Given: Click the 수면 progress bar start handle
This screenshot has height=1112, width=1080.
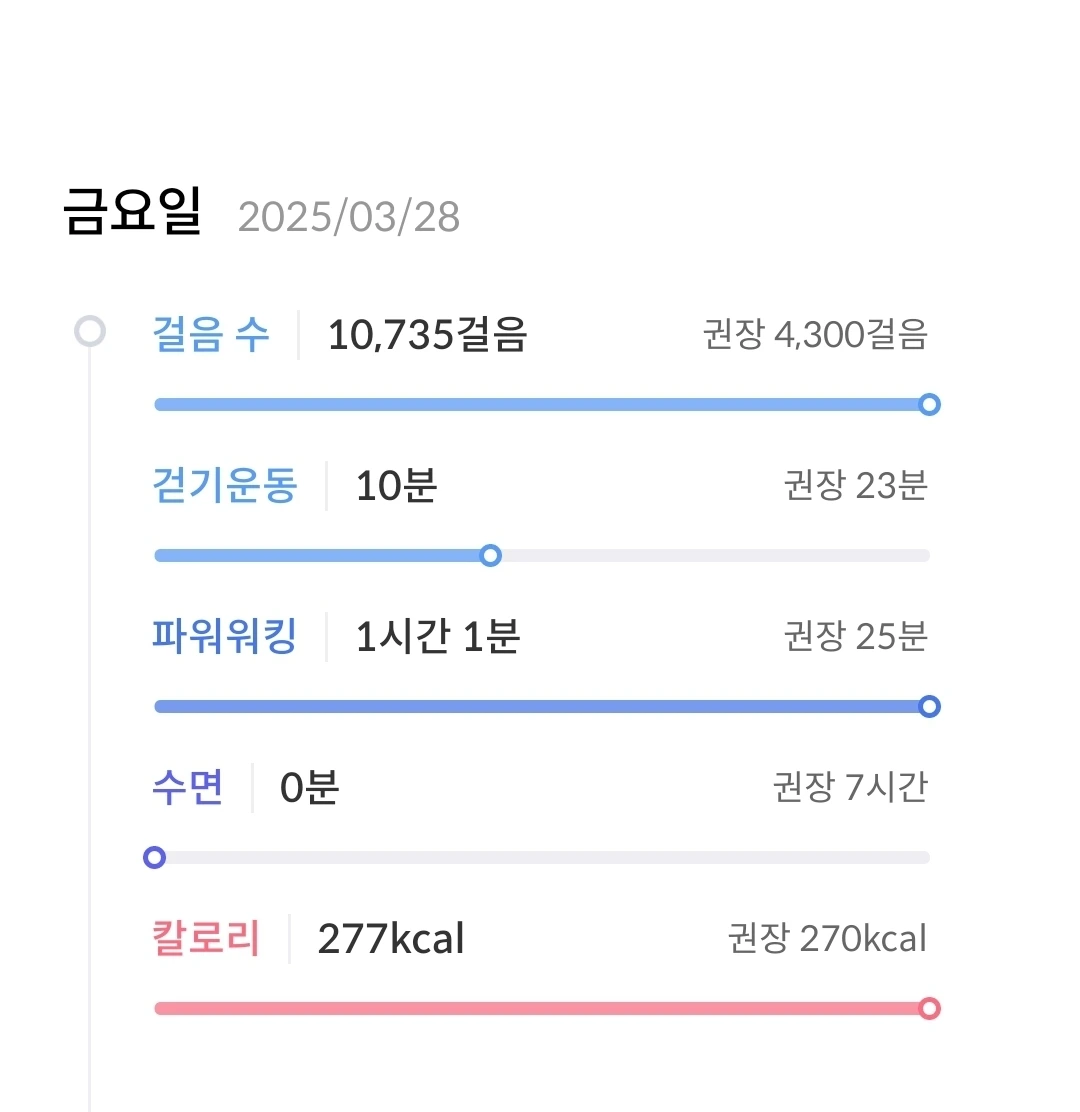Looking at the screenshot, I should pyautogui.click(x=154, y=857).
